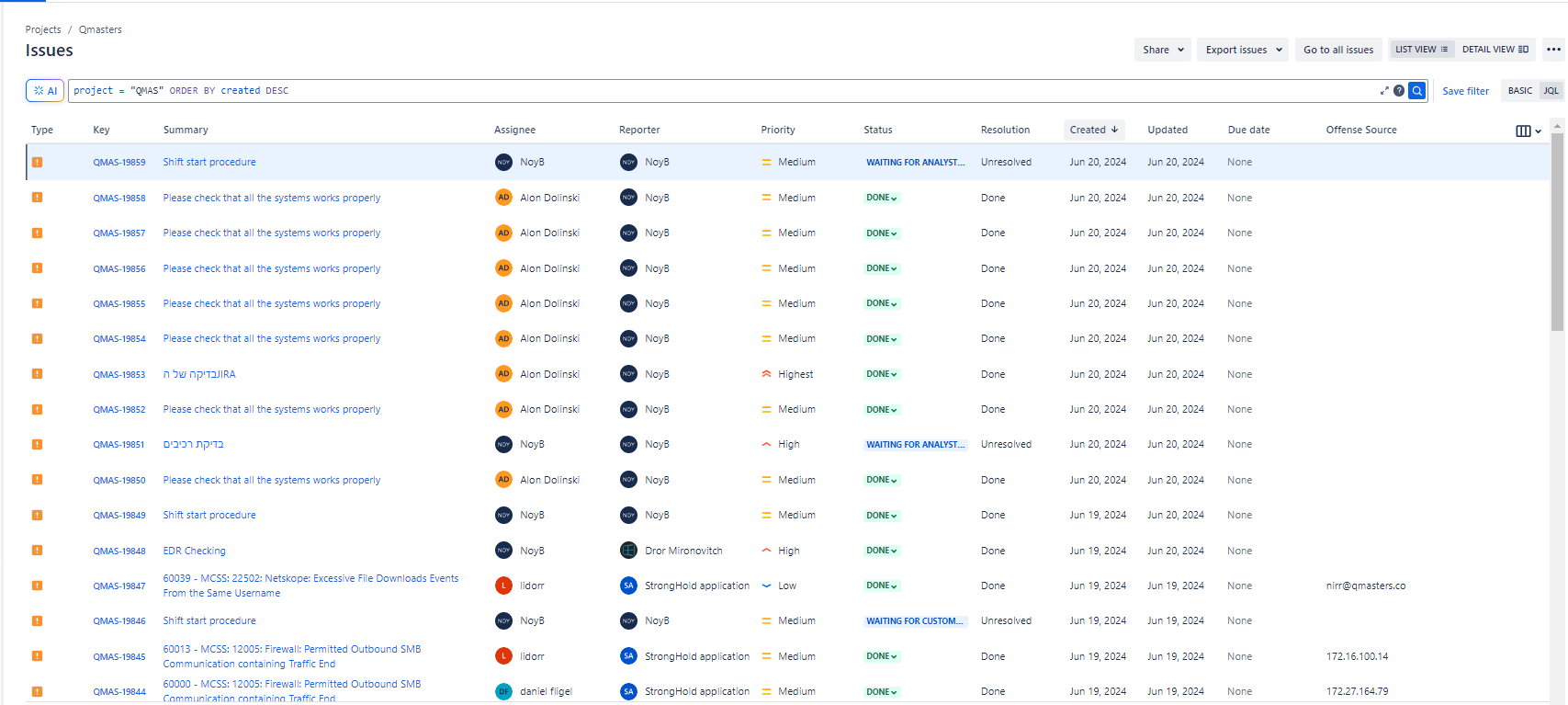Click into the JQL query input field
The image size is (1568, 705).
[x=726, y=91]
